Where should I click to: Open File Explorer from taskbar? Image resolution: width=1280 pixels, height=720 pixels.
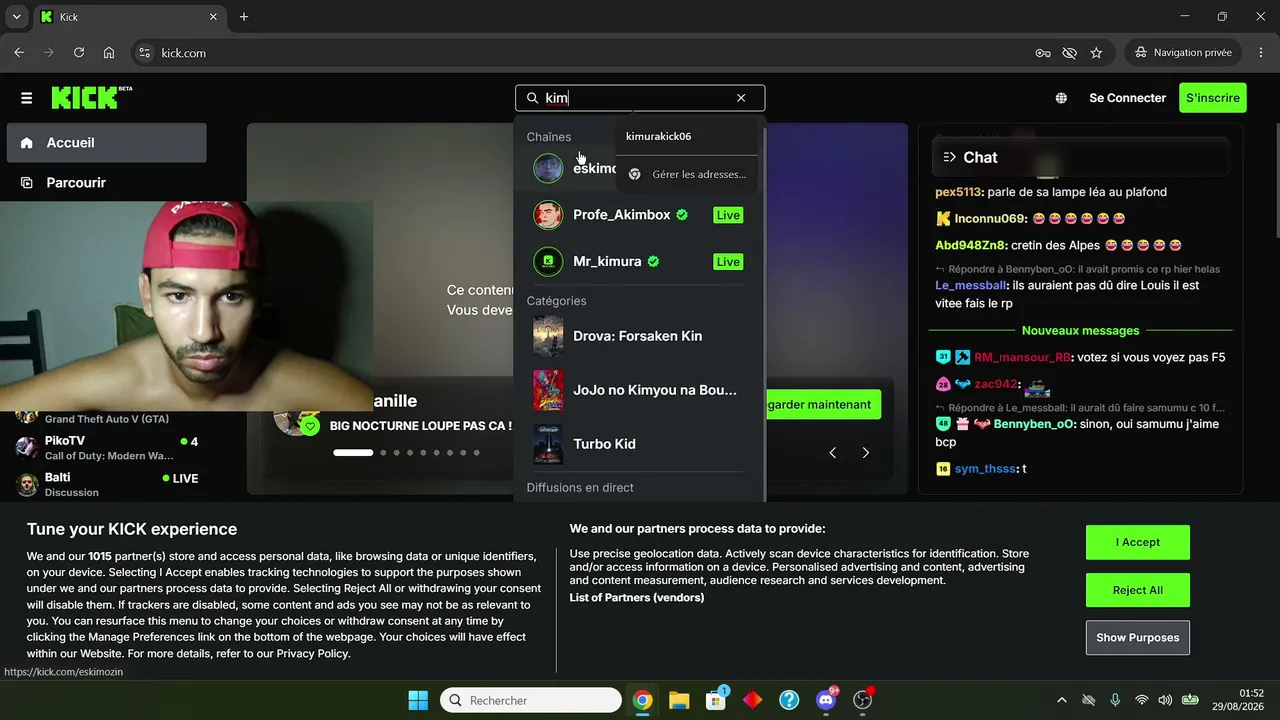679,700
